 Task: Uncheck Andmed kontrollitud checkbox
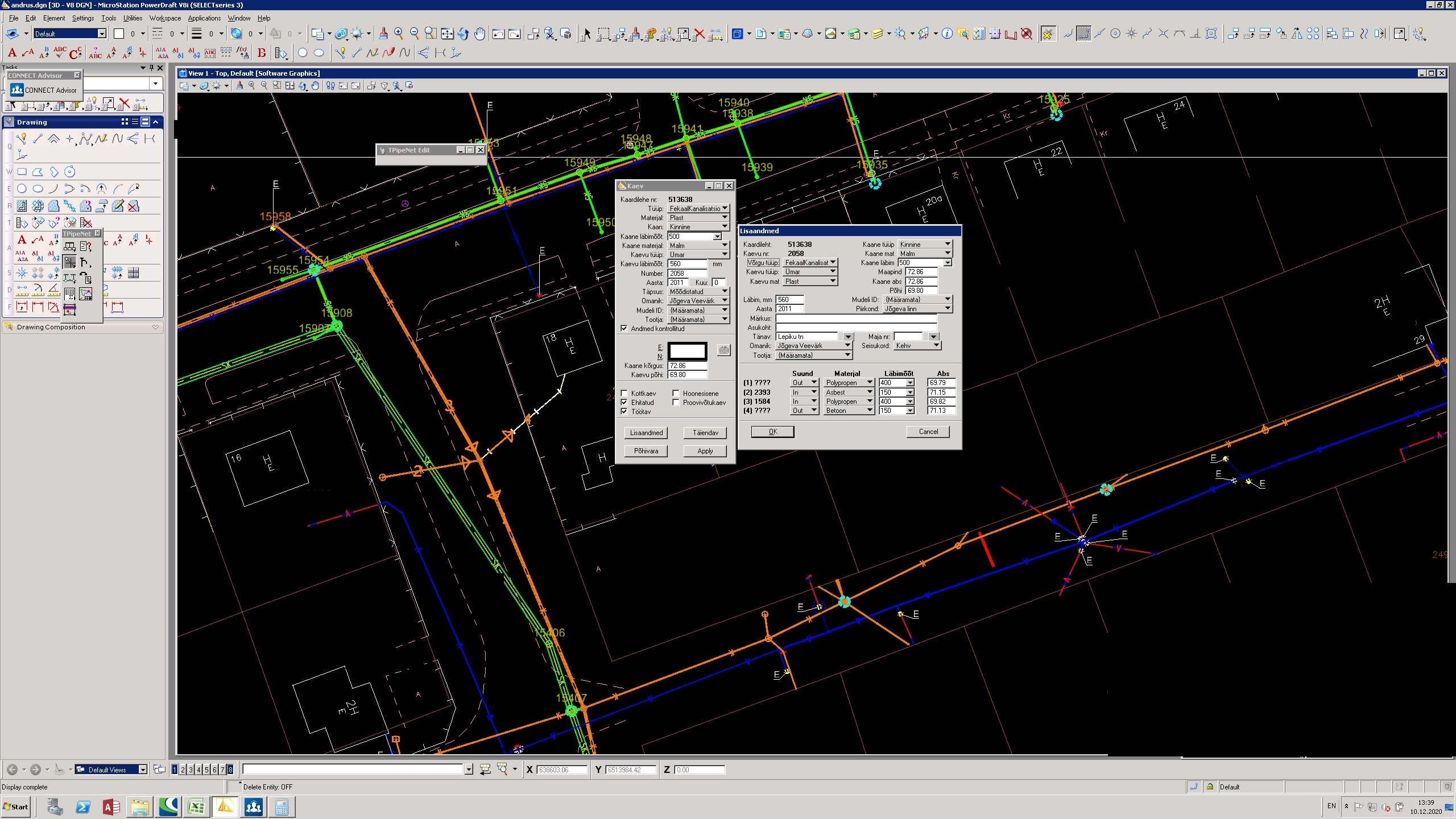(624, 329)
